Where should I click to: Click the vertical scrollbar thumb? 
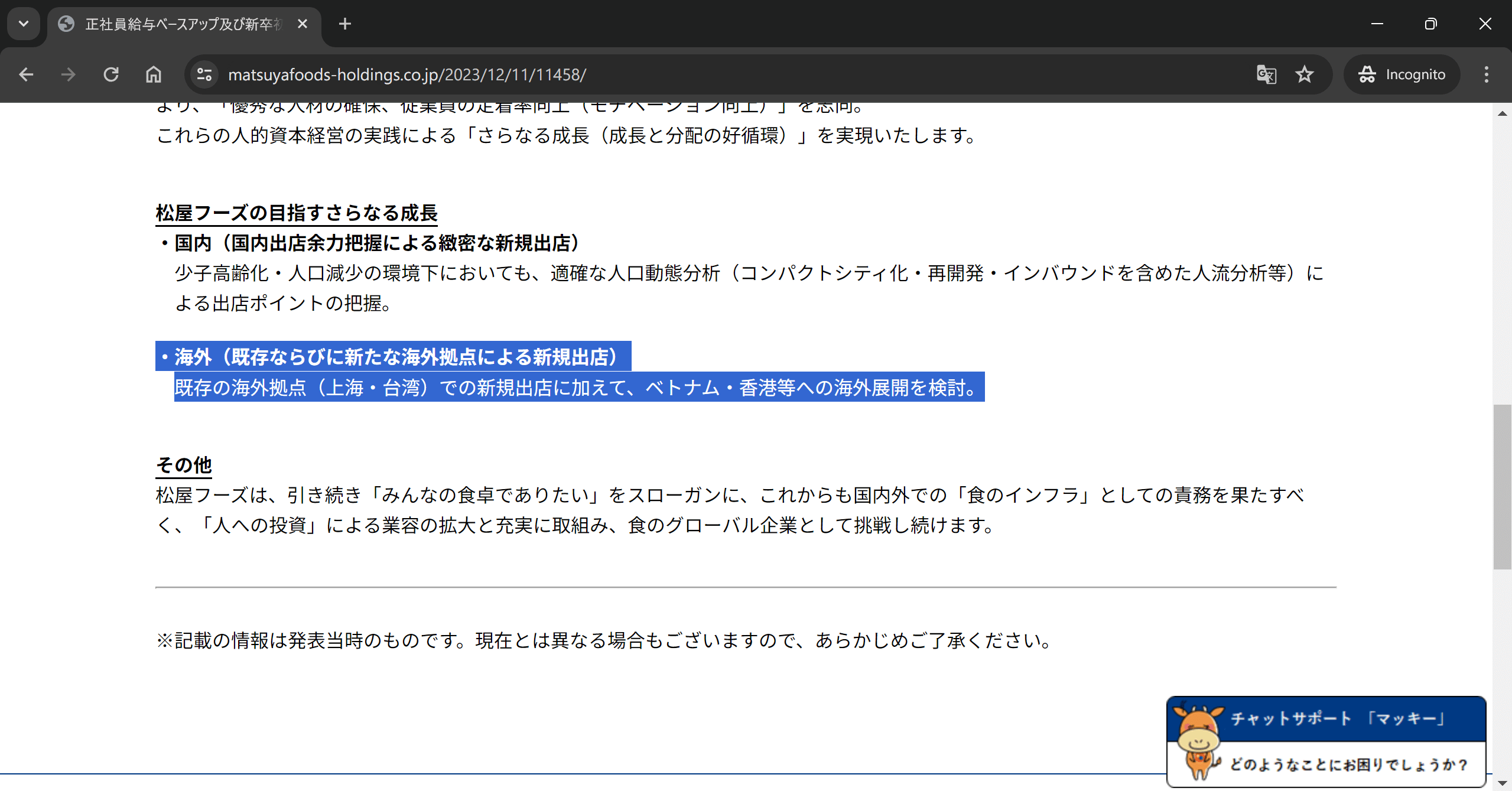(1502, 487)
